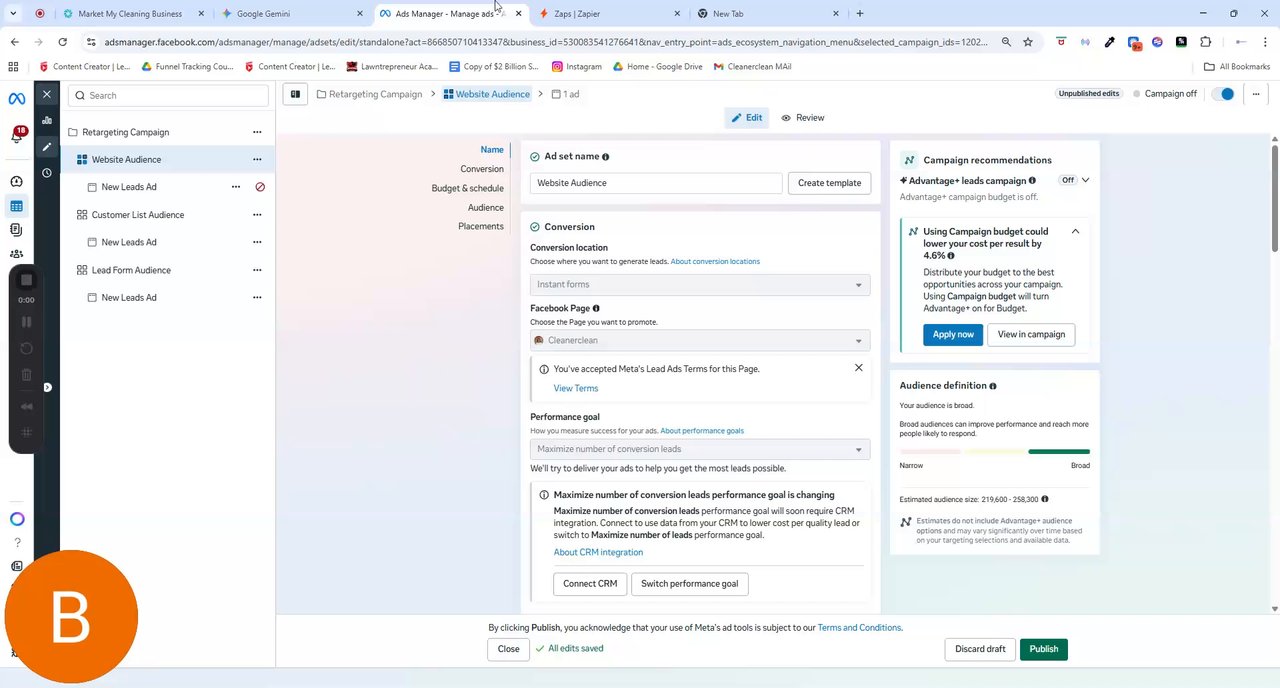Open the View Terms link
Viewport: 1280px width, 688px height.
pyautogui.click(x=576, y=388)
